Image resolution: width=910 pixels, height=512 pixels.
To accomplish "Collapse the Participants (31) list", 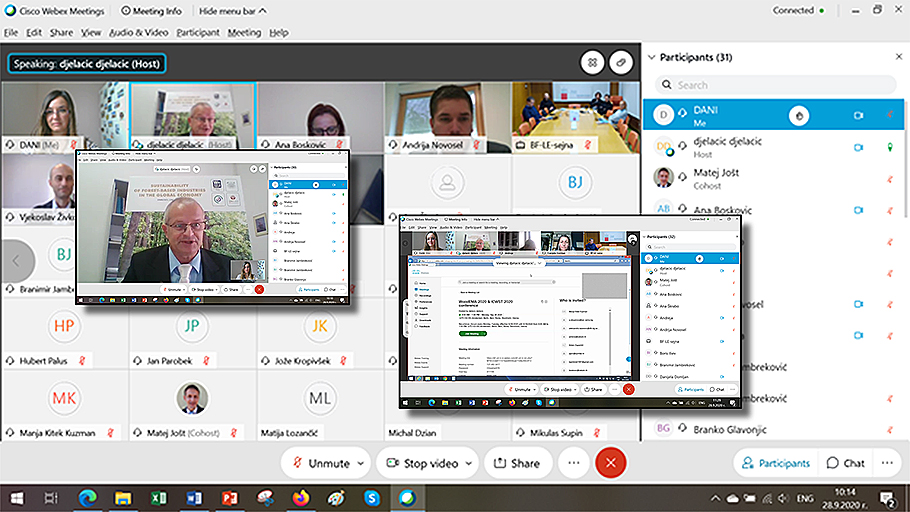I will coord(651,57).
